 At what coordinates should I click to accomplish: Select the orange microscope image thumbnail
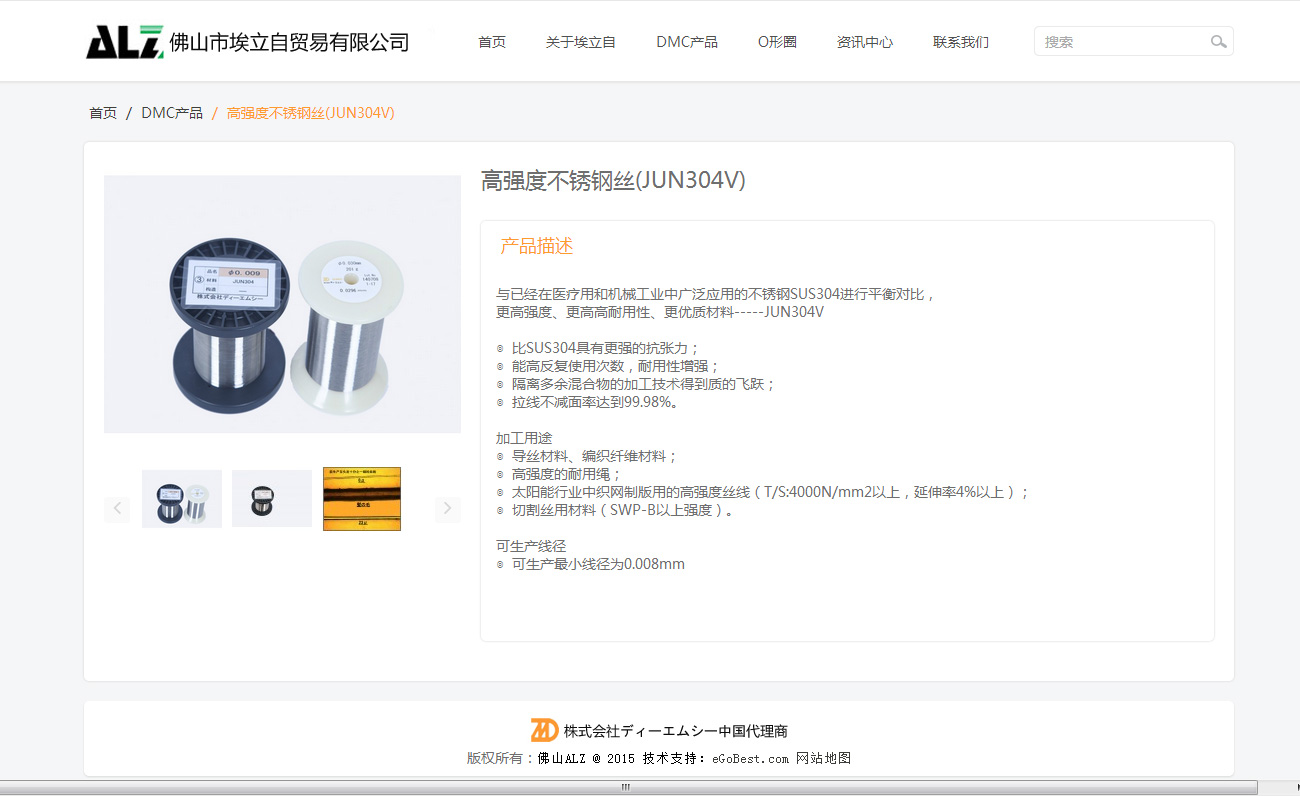(362, 499)
